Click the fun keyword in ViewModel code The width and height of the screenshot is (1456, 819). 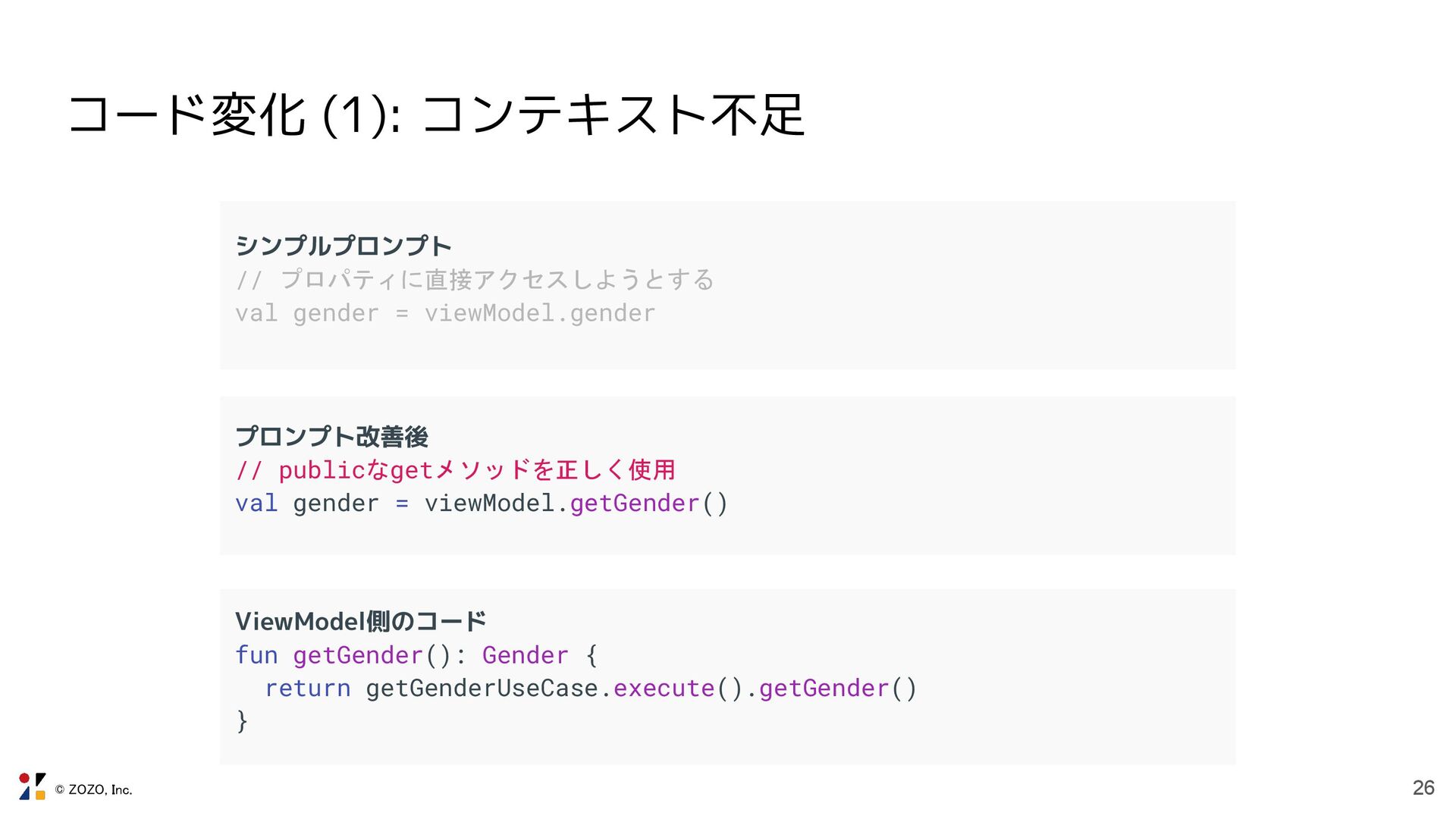(256, 655)
